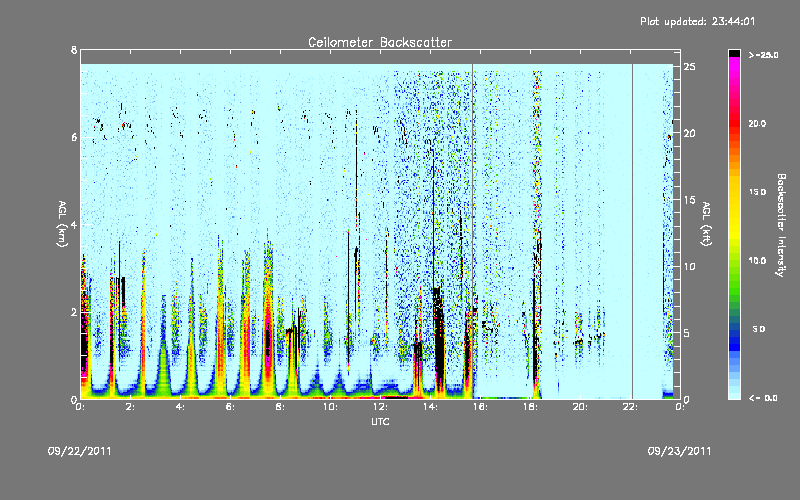
Task: Click the UTC x-axis label
Action: pos(380,421)
